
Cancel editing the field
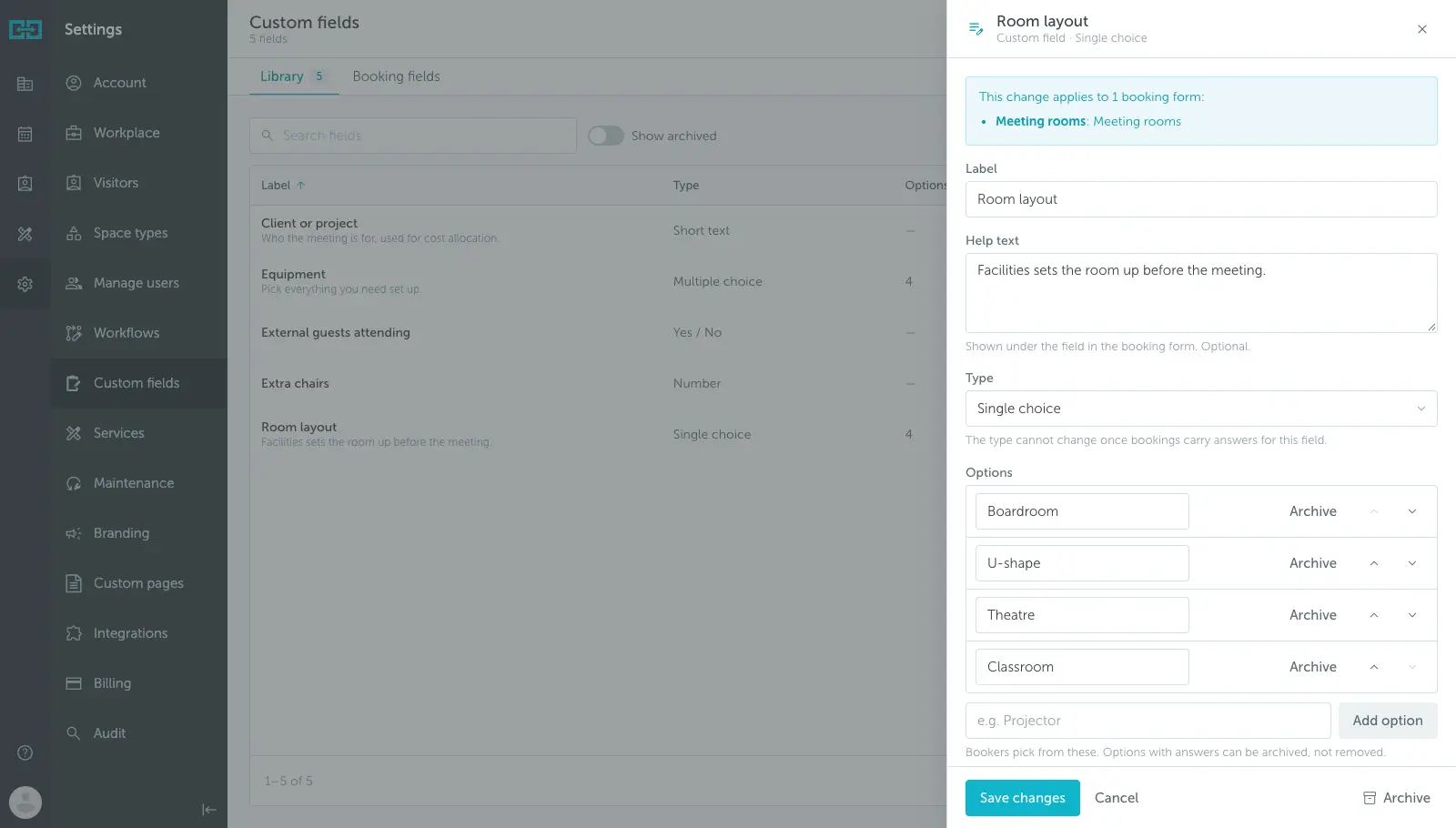[x=1117, y=798]
